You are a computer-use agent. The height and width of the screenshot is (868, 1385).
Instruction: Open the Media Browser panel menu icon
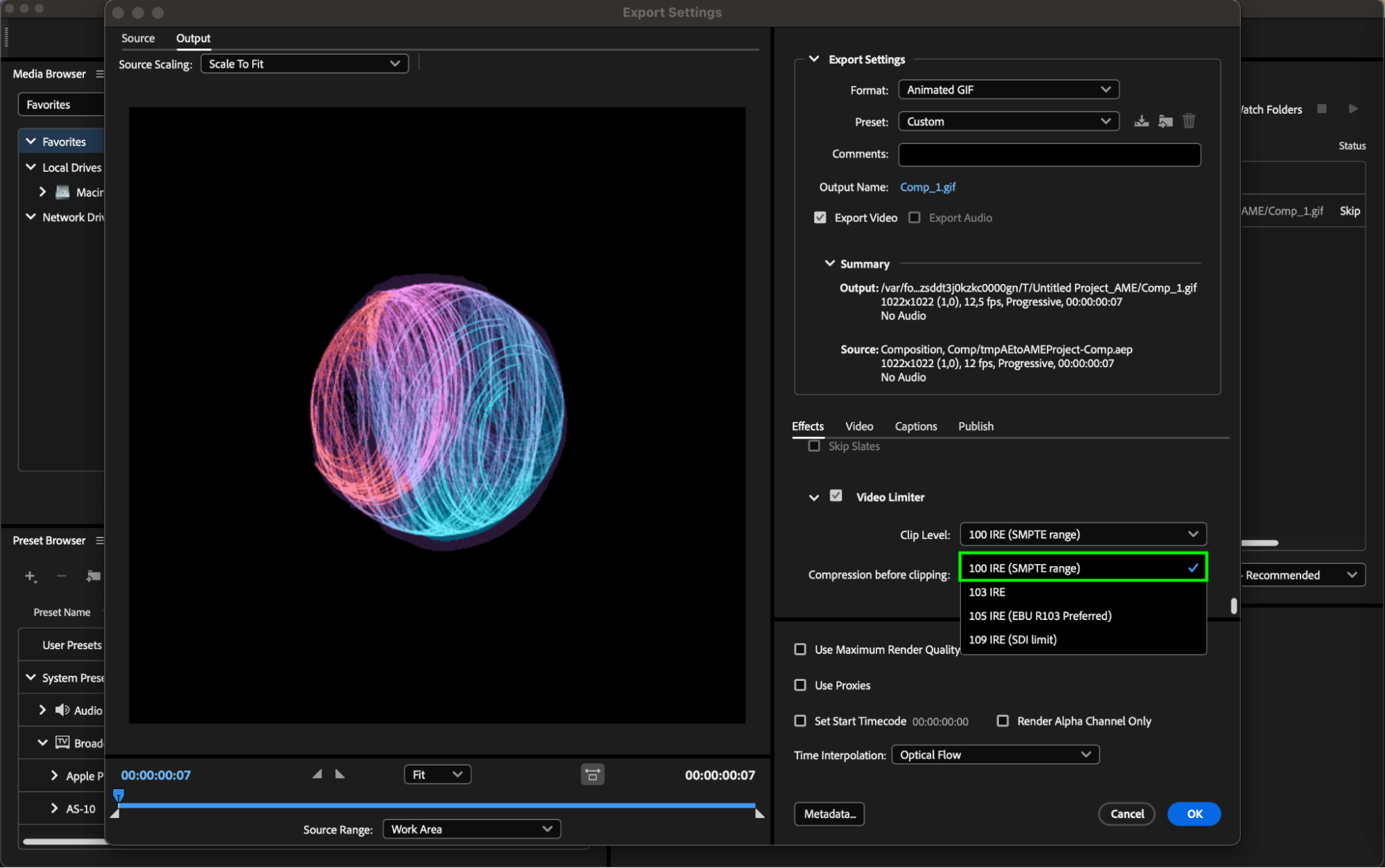pos(100,73)
